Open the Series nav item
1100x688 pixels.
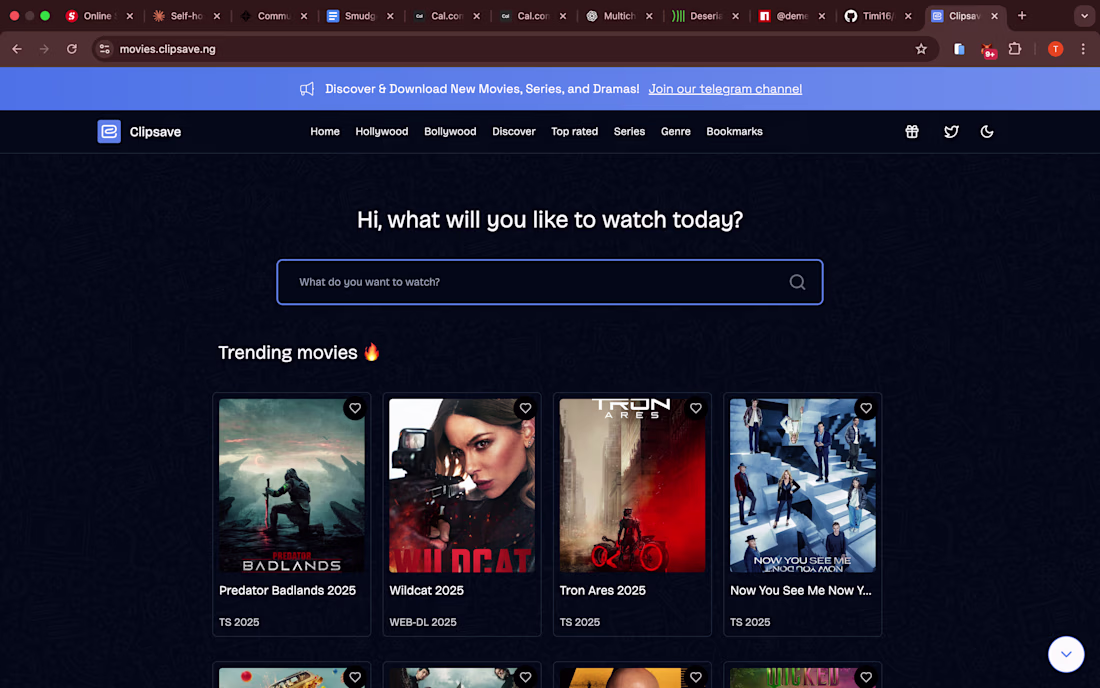(x=629, y=131)
